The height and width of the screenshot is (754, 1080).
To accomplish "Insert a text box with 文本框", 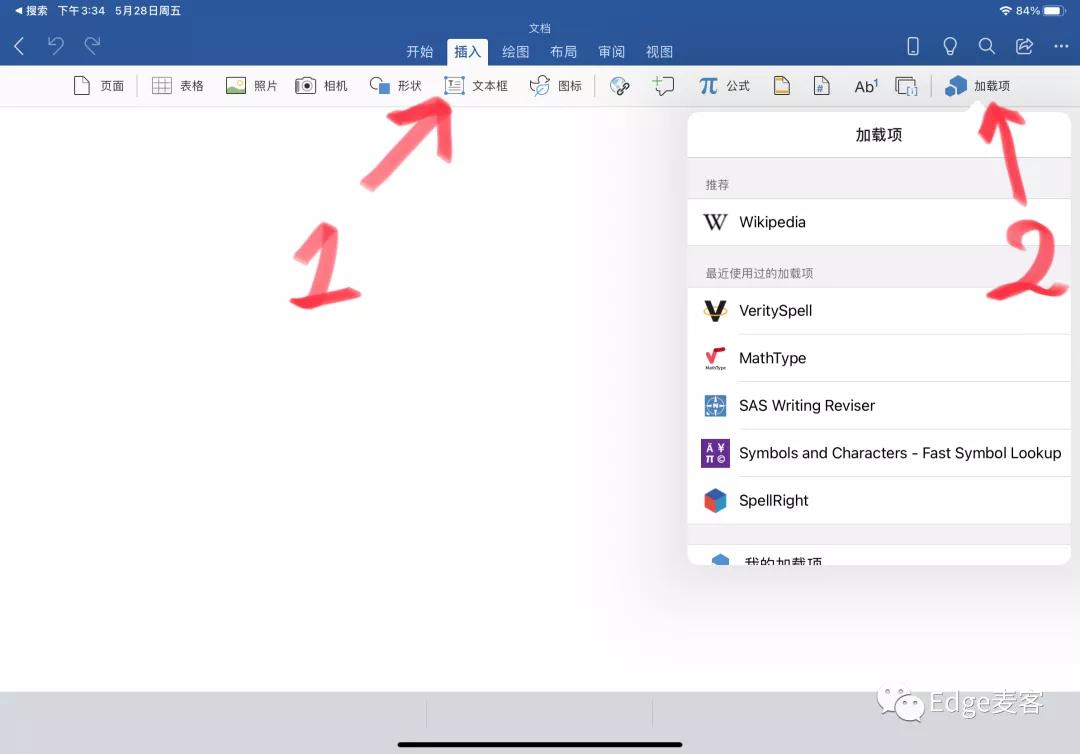I will [x=476, y=85].
